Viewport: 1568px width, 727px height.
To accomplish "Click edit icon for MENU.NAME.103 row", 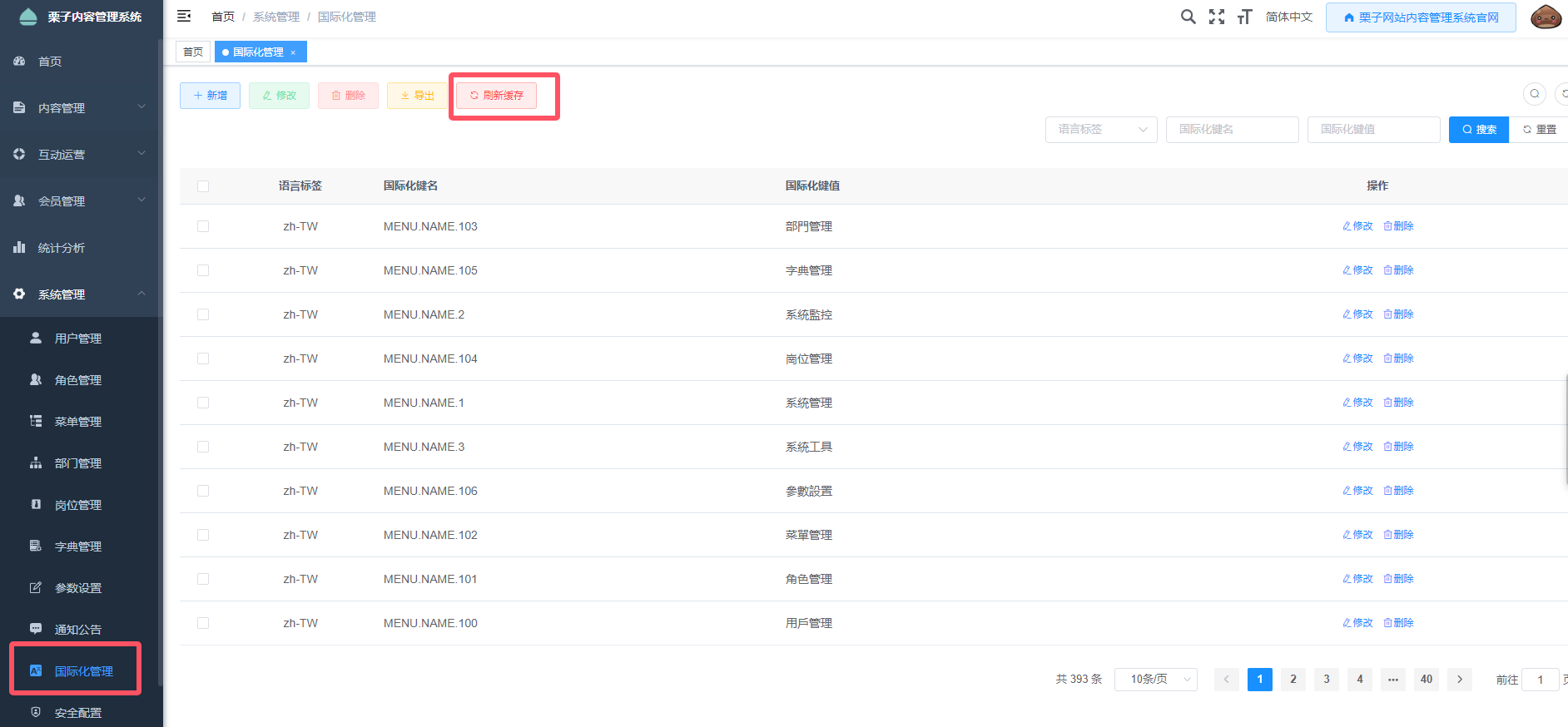I will (1357, 226).
